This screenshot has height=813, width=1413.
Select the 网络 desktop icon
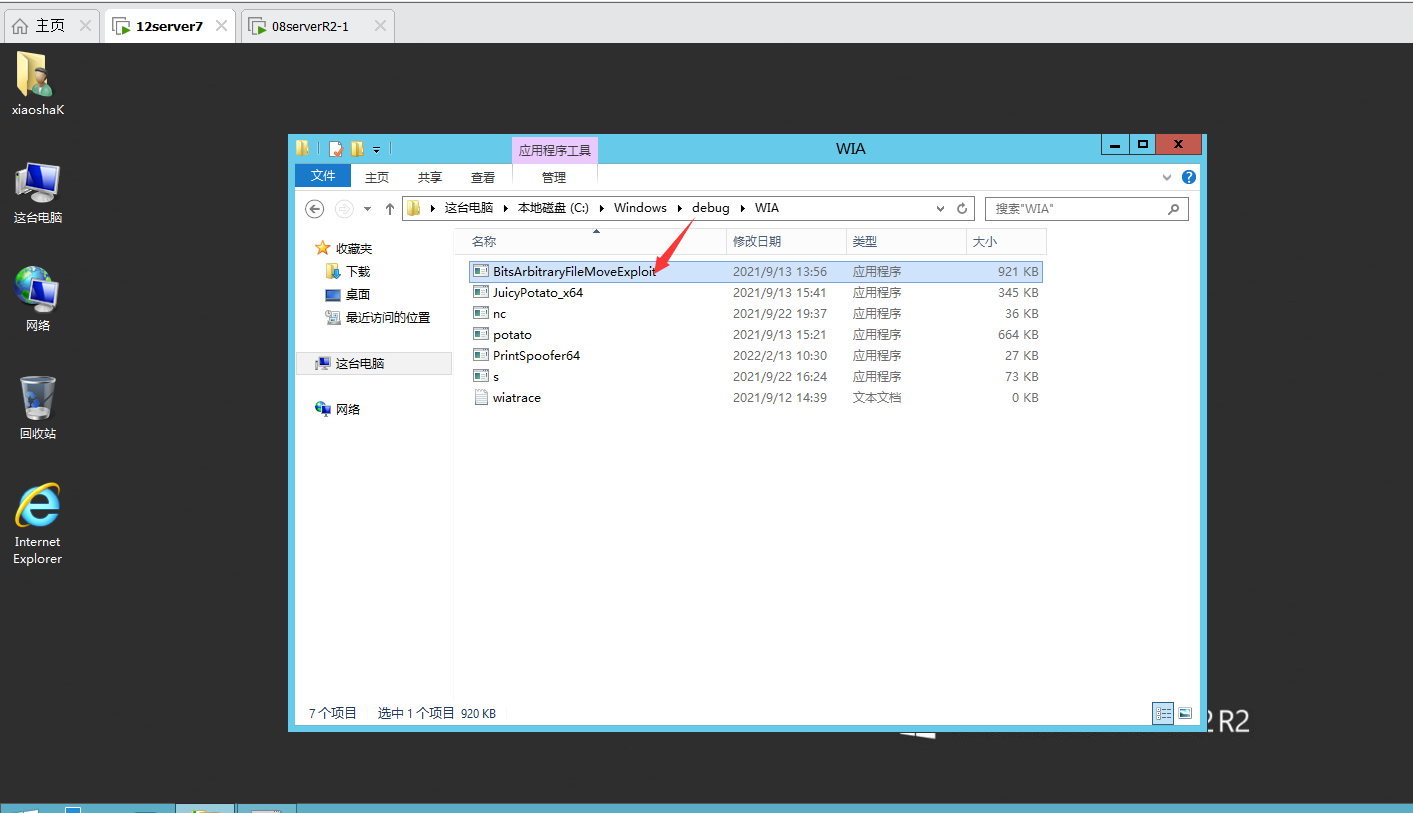[x=37, y=299]
